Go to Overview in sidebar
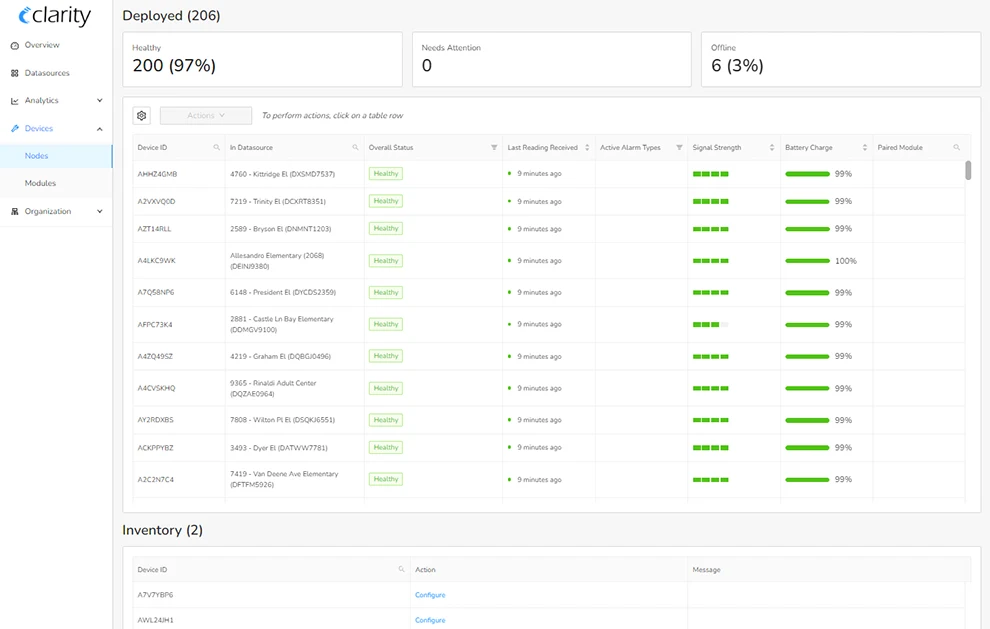The height and width of the screenshot is (629, 990). pyautogui.click(x=42, y=46)
